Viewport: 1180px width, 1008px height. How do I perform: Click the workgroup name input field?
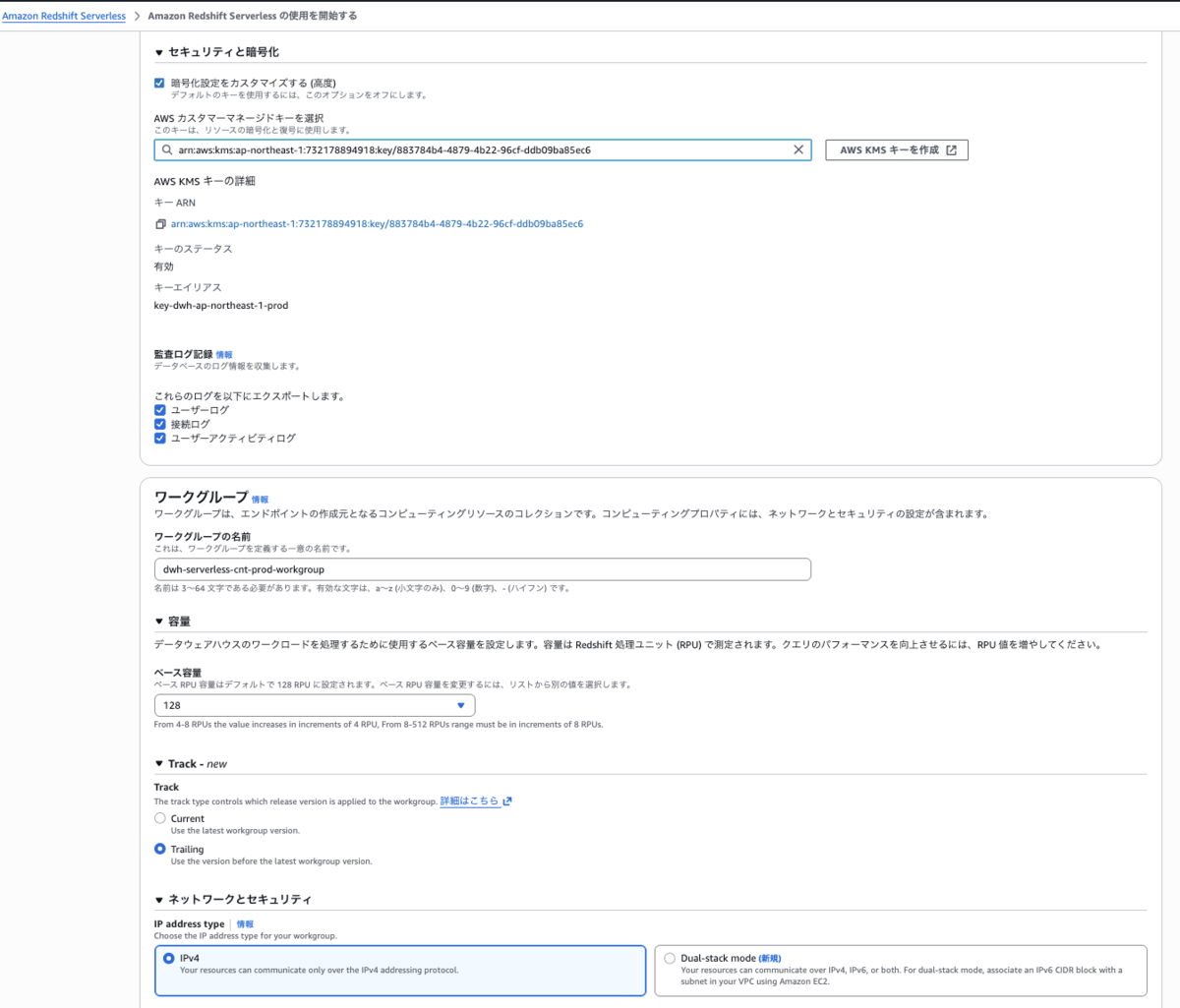[483, 569]
